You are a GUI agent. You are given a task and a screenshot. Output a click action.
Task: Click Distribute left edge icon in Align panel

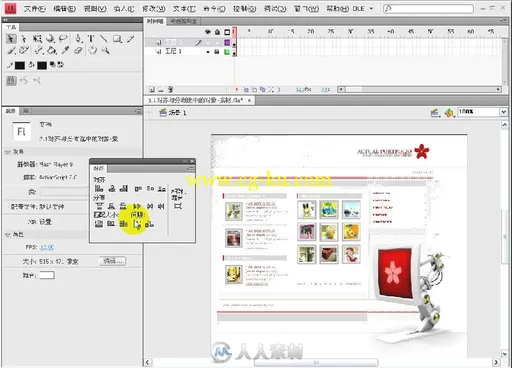(137, 206)
